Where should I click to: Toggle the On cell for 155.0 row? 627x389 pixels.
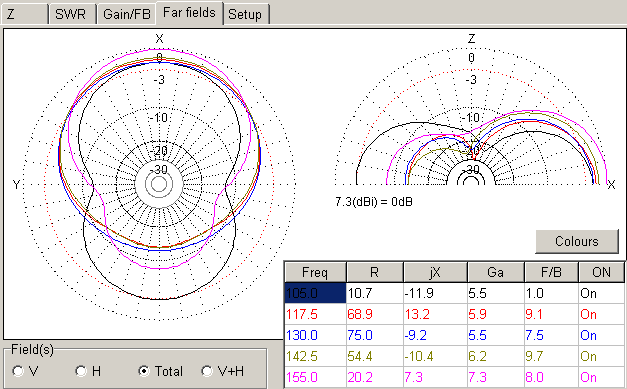(x=601, y=377)
